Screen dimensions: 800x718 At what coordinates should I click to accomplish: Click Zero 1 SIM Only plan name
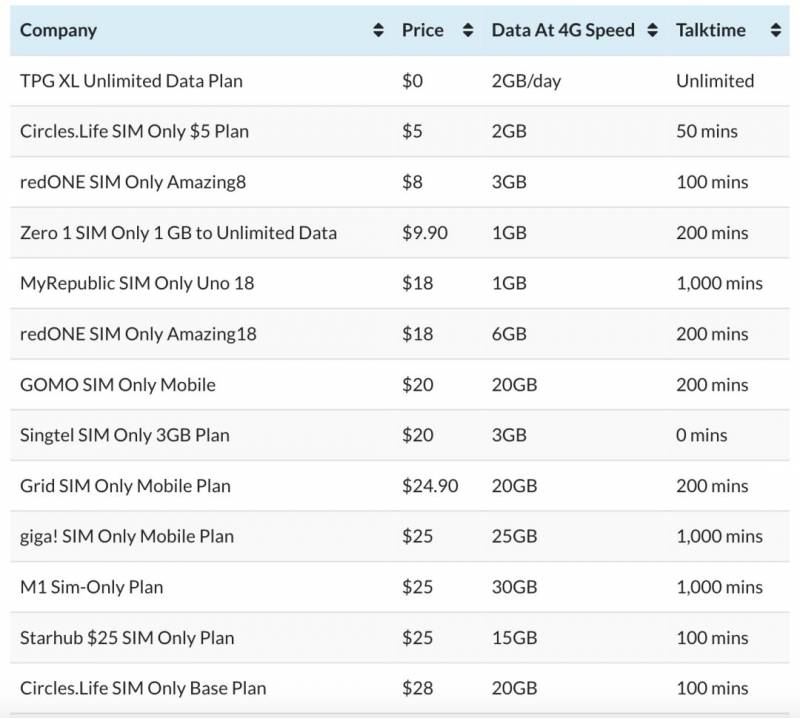coord(178,233)
